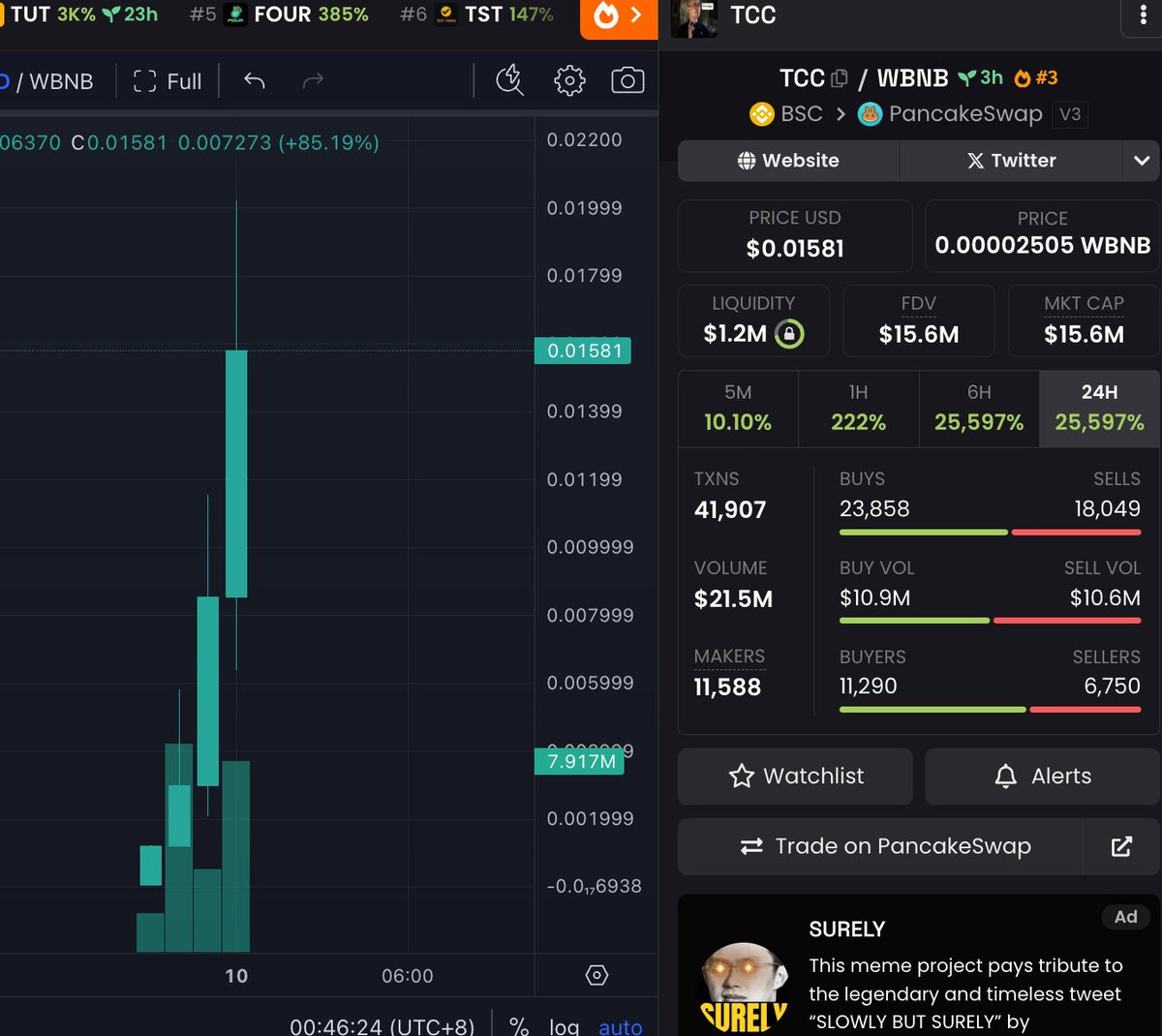The image size is (1162, 1036).
Task: Click the liquidity lock icon
Action: [789, 334]
